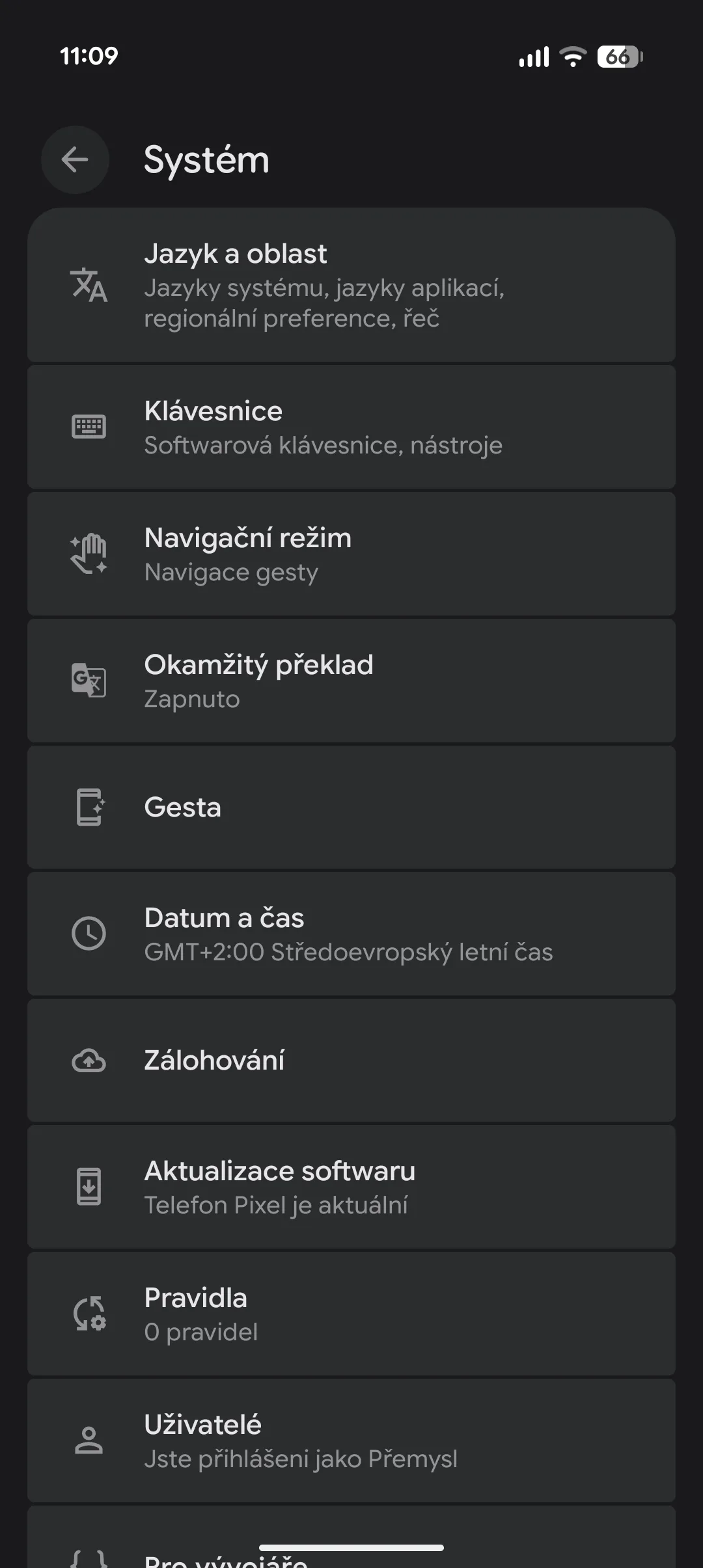Tap the battery indicator in status bar
Screen dimensions: 703x1568
(x=620, y=57)
